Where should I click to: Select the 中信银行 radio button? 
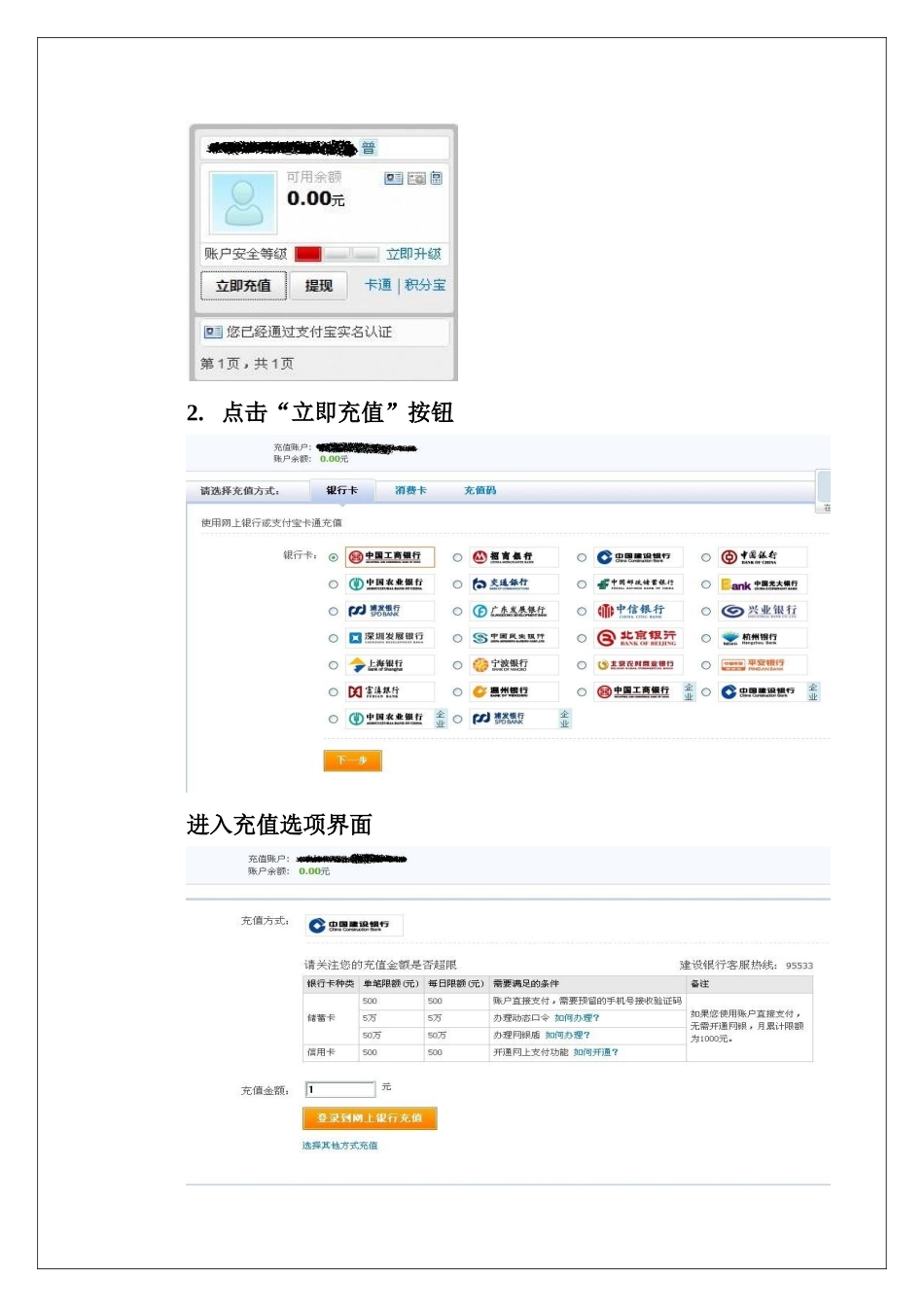582,612
